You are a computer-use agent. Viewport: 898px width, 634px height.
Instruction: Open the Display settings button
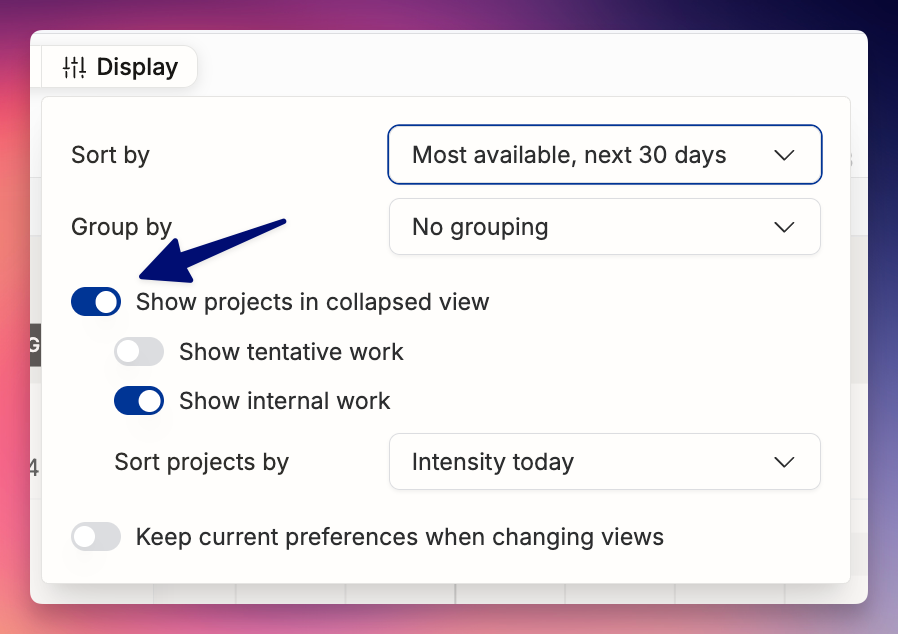coord(119,67)
